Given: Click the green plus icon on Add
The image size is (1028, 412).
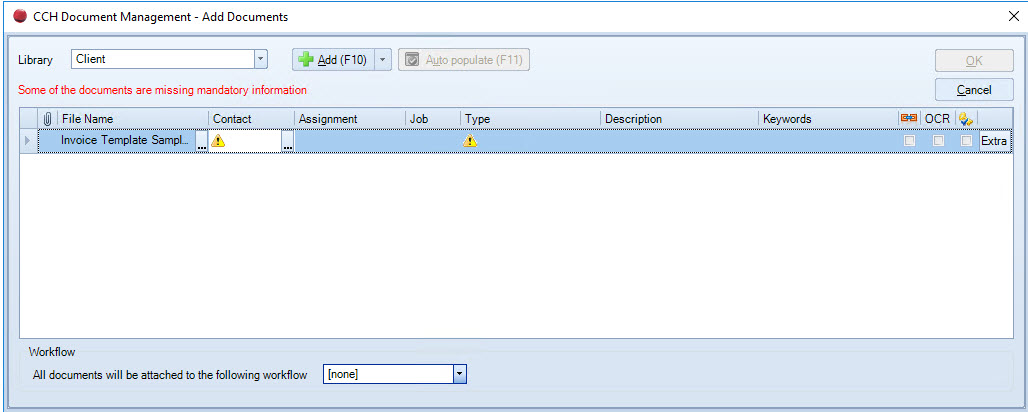Looking at the screenshot, I should (306, 60).
